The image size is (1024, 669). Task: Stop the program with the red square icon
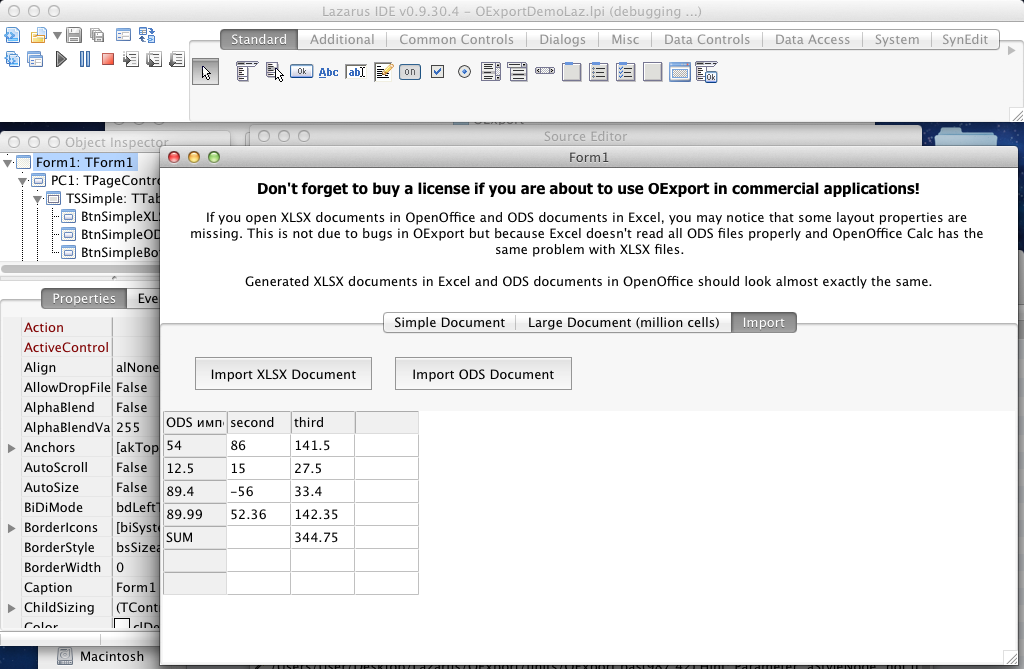(107, 60)
